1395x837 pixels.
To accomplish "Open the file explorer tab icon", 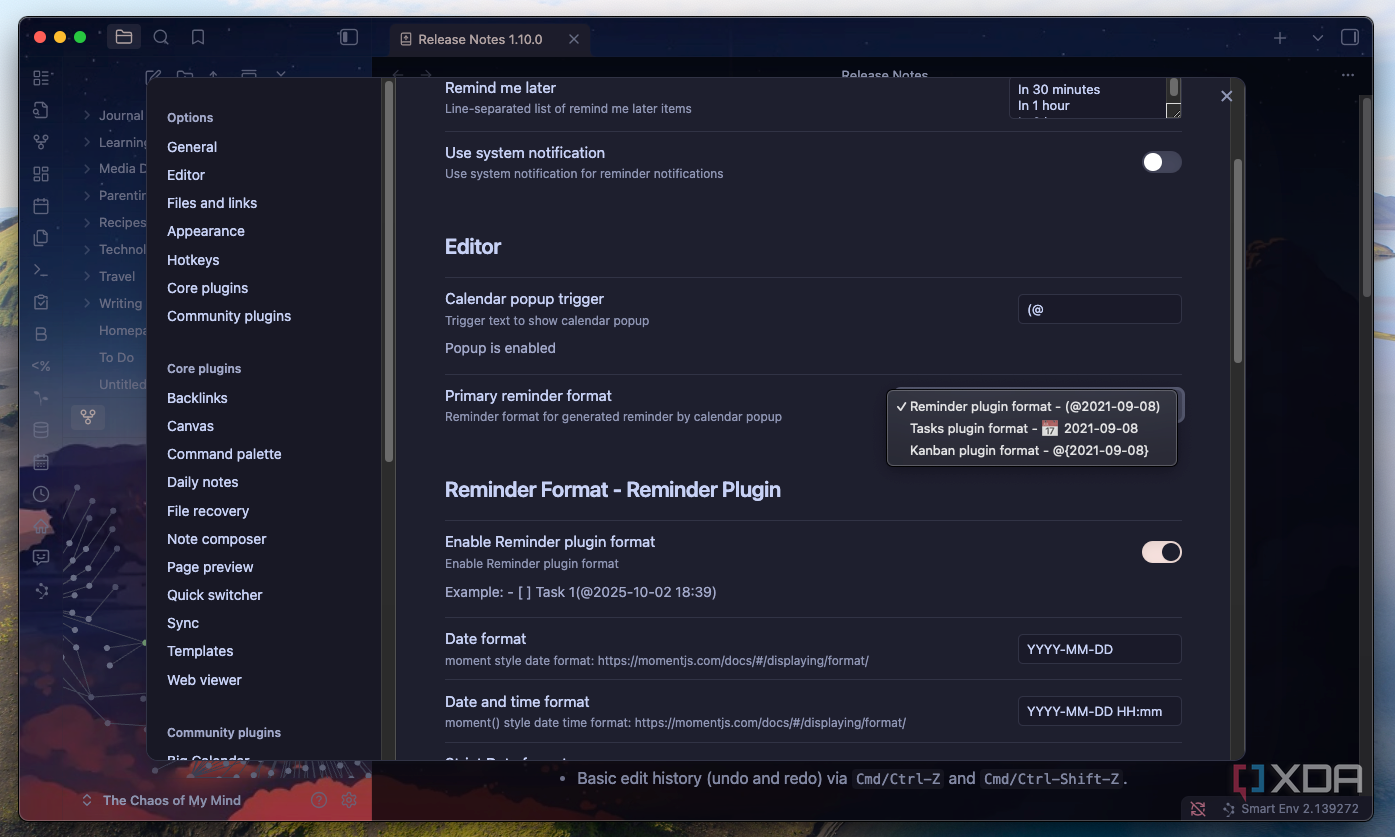I will click(124, 38).
